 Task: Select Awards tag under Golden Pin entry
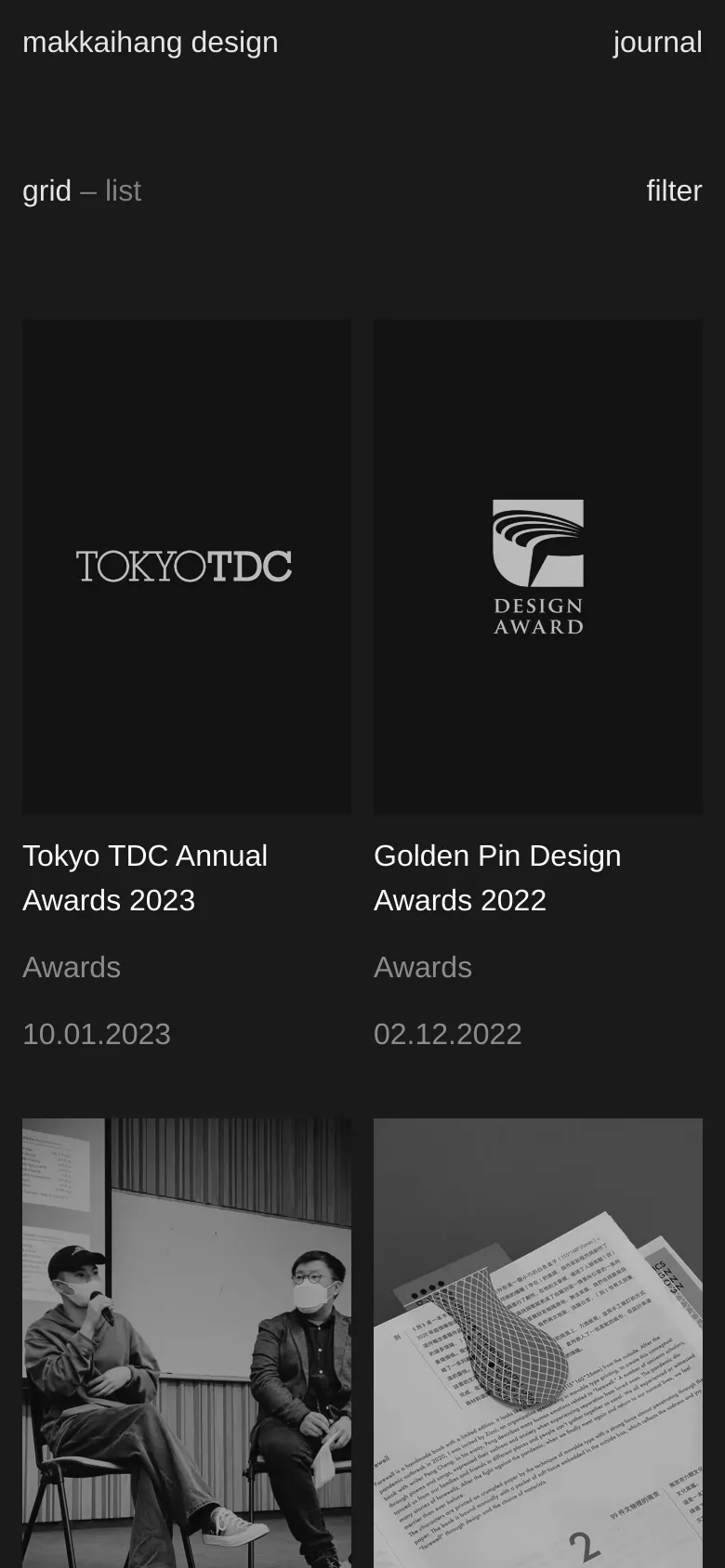423,968
